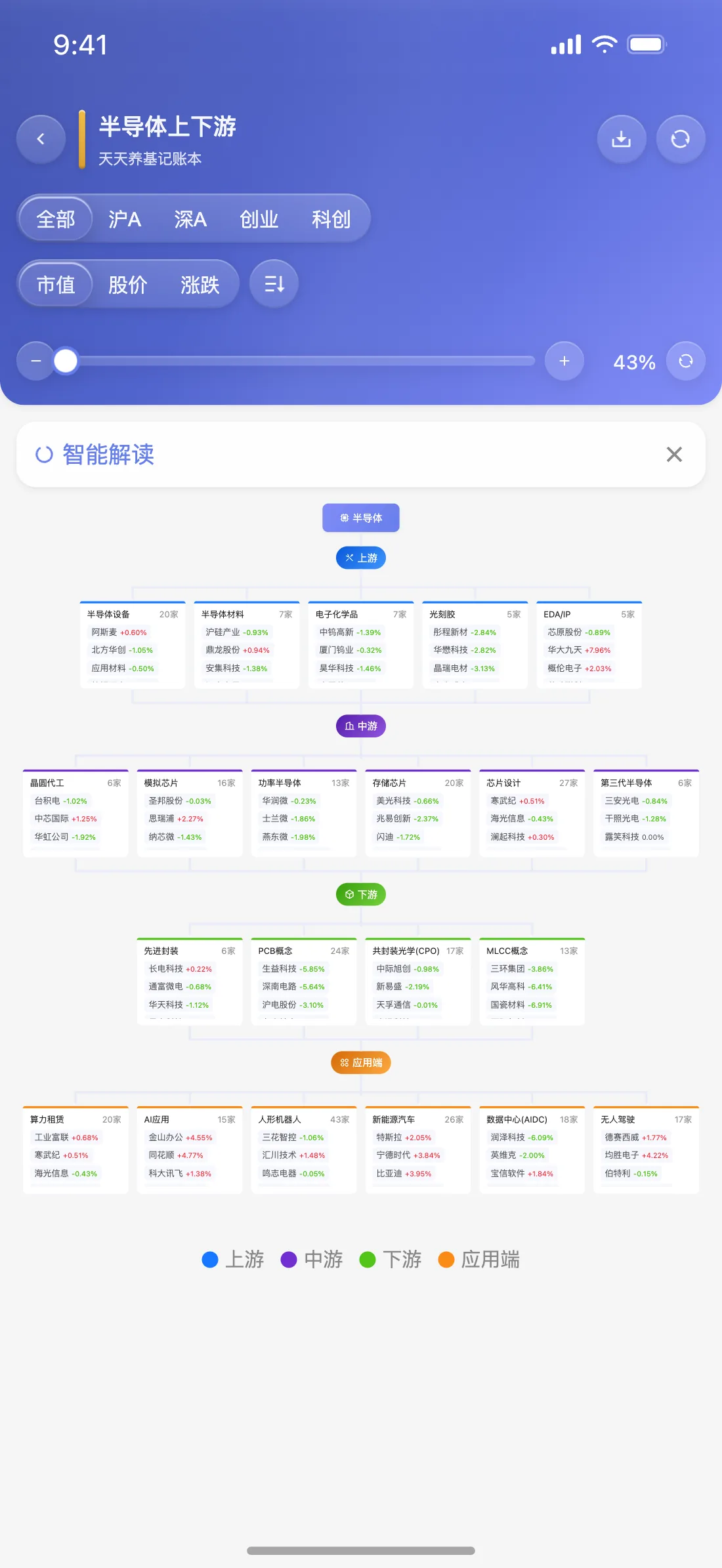Open the PCB概念 card header
722x1568 pixels.
(304, 951)
